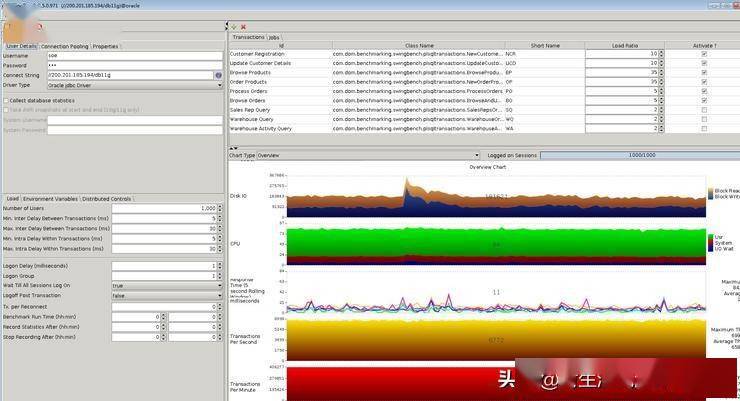Click the CPU chart legend color icon
Screen dimensions: 740x401
pos(709,241)
